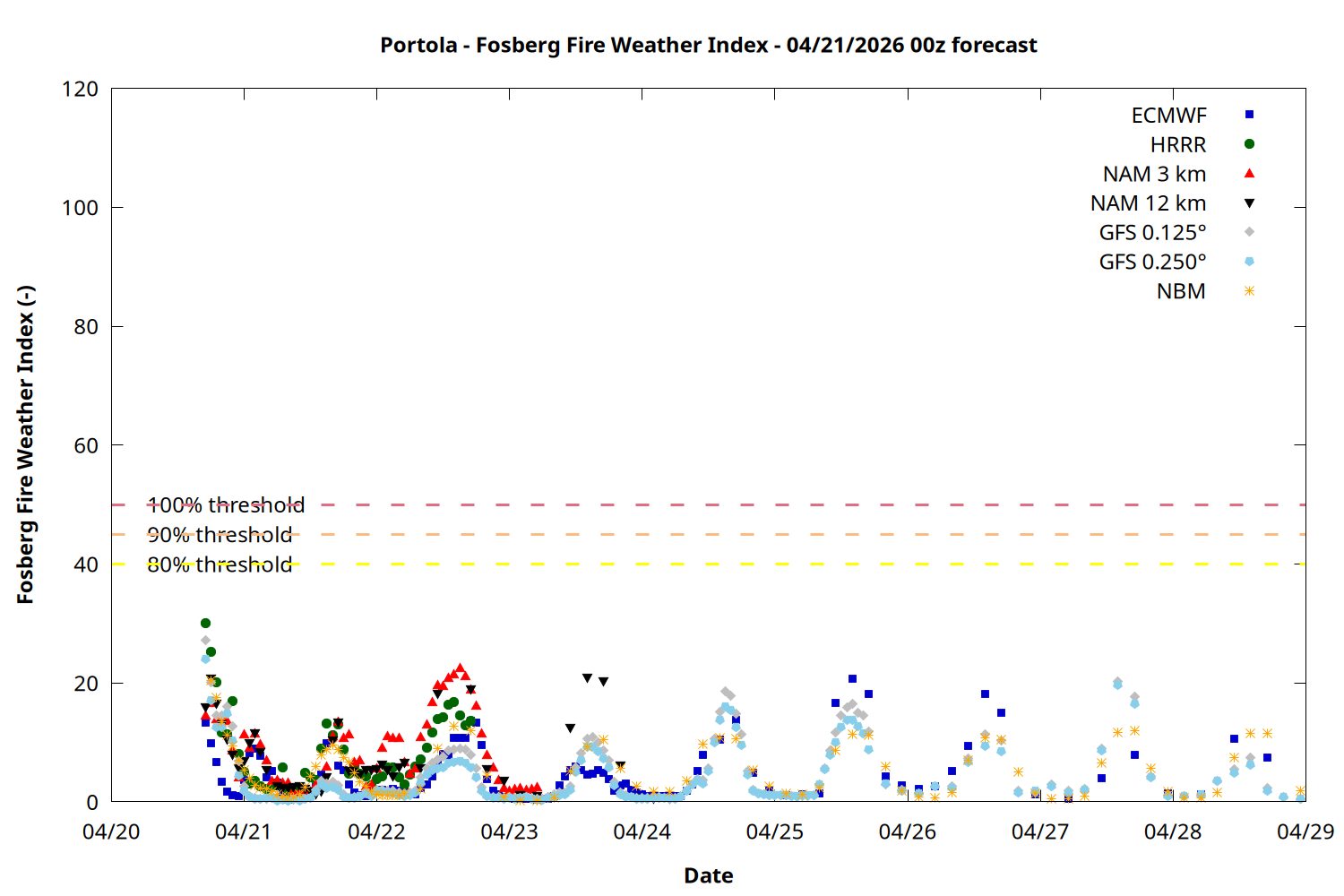1344x896 pixels.
Task: Click the Date label below the x-axis
Action: [708, 875]
